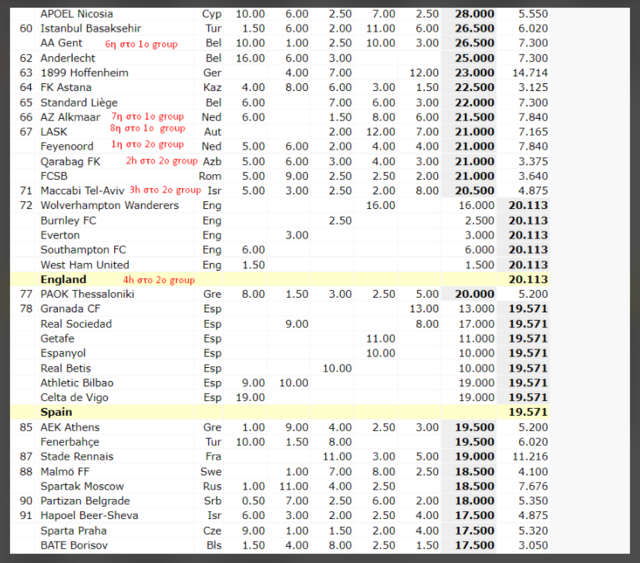Click total 28.000 in APOEL Nicosia row
Image resolution: width=640 pixels, height=563 pixels.
pos(474,14)
